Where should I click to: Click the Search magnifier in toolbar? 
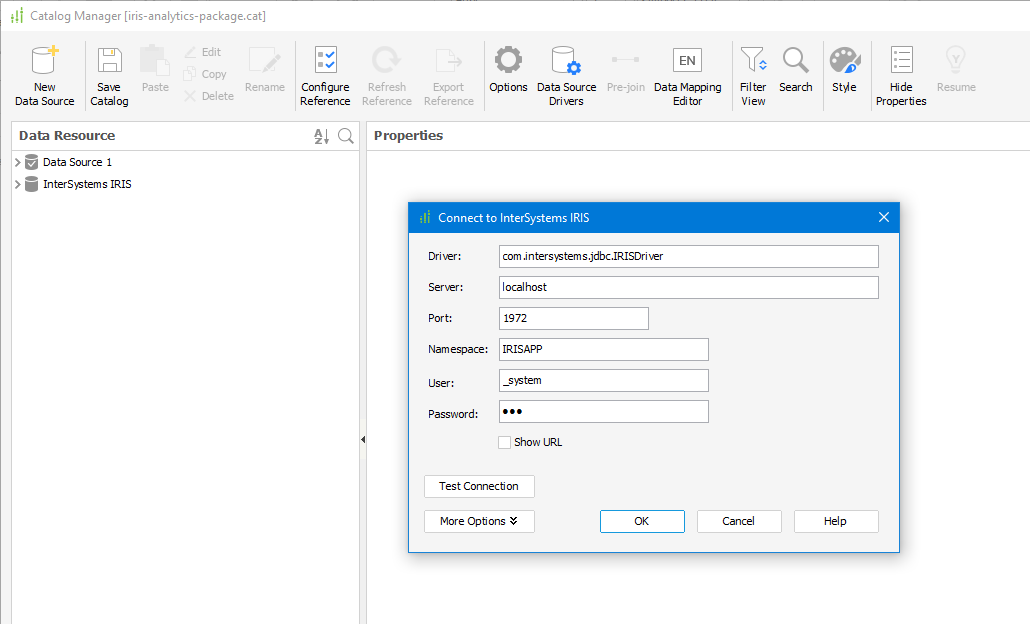click(x=795, y=62)
